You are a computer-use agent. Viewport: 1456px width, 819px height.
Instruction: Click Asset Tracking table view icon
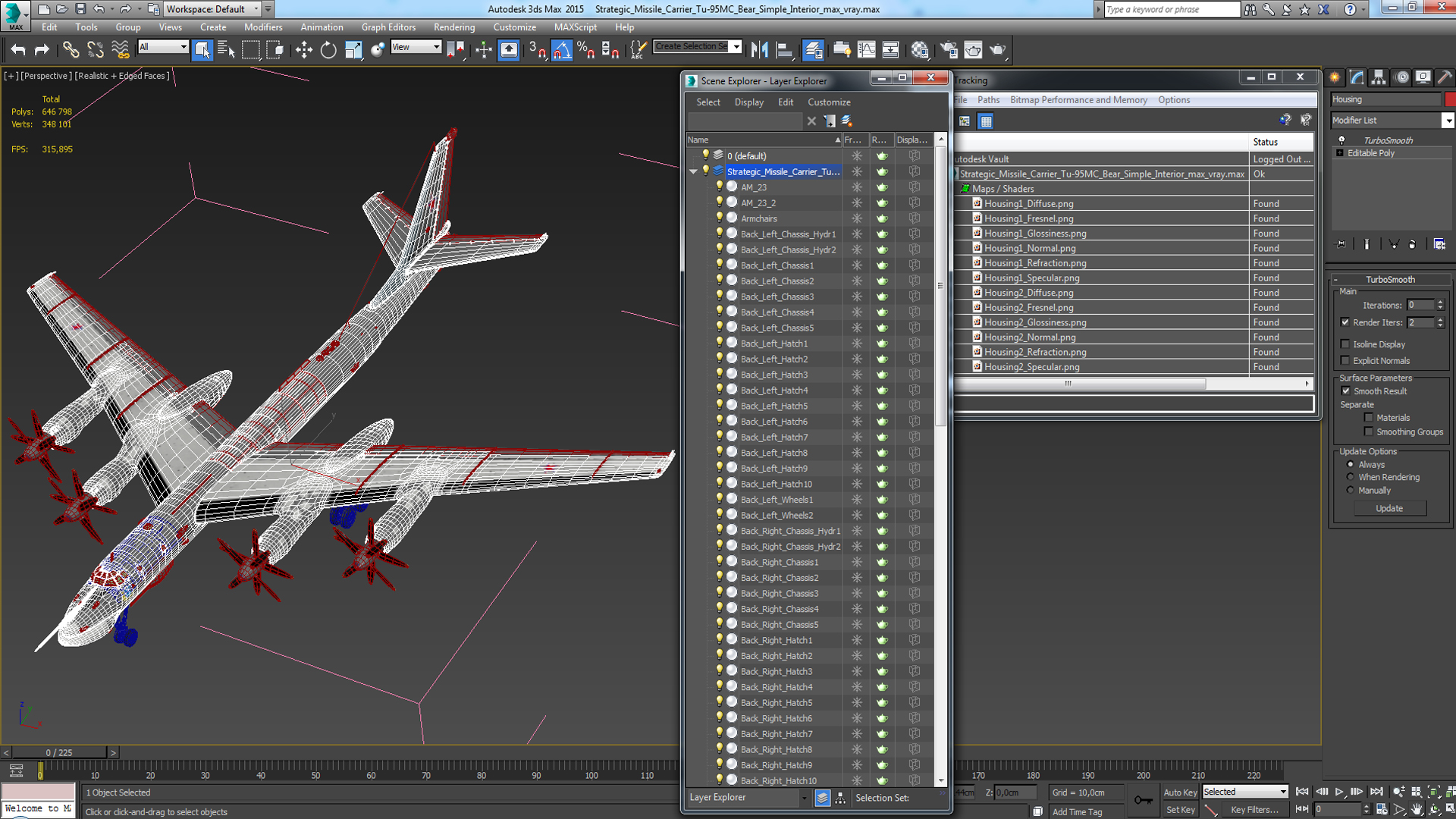(x=986, y=121)
